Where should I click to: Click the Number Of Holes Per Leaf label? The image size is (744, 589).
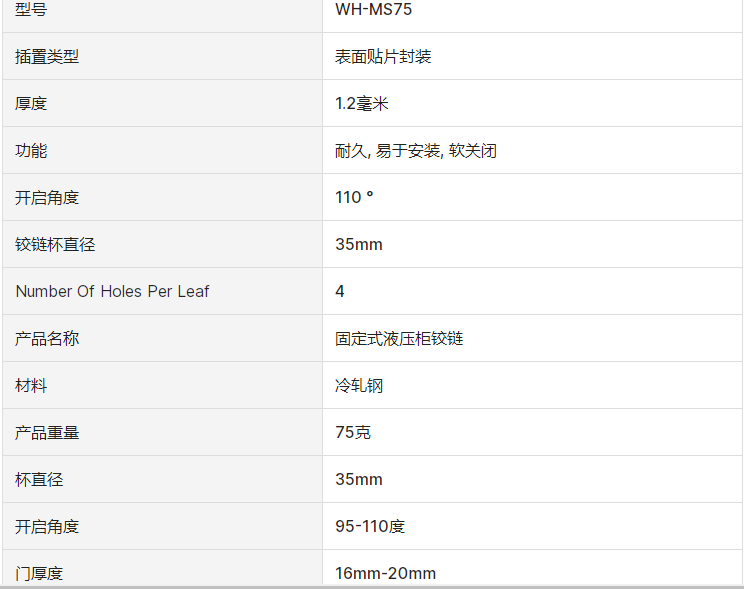click(112, 292)
